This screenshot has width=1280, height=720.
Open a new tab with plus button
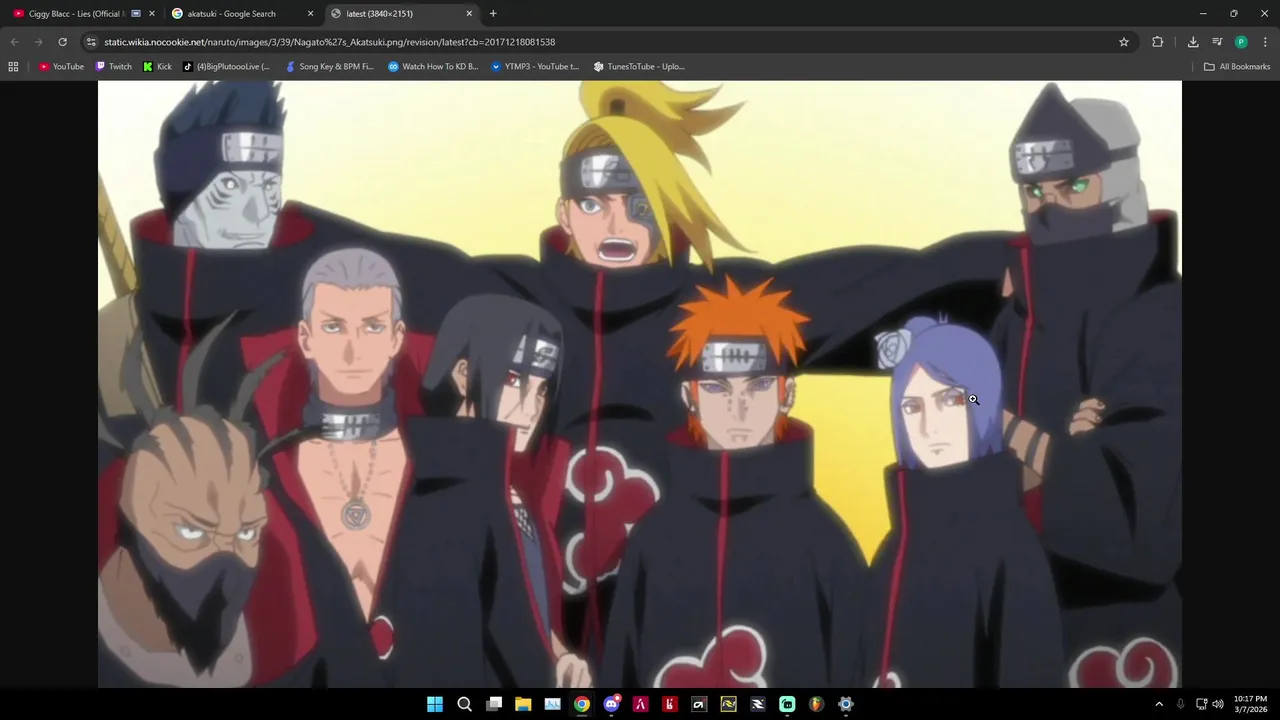(x=493, y=14)
